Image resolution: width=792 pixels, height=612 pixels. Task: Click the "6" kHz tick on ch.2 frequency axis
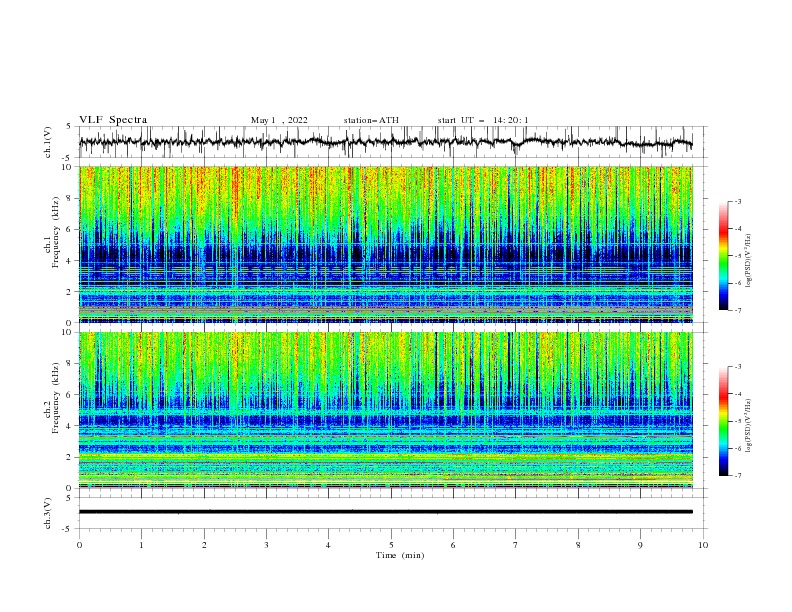click(x=70, y=395)
